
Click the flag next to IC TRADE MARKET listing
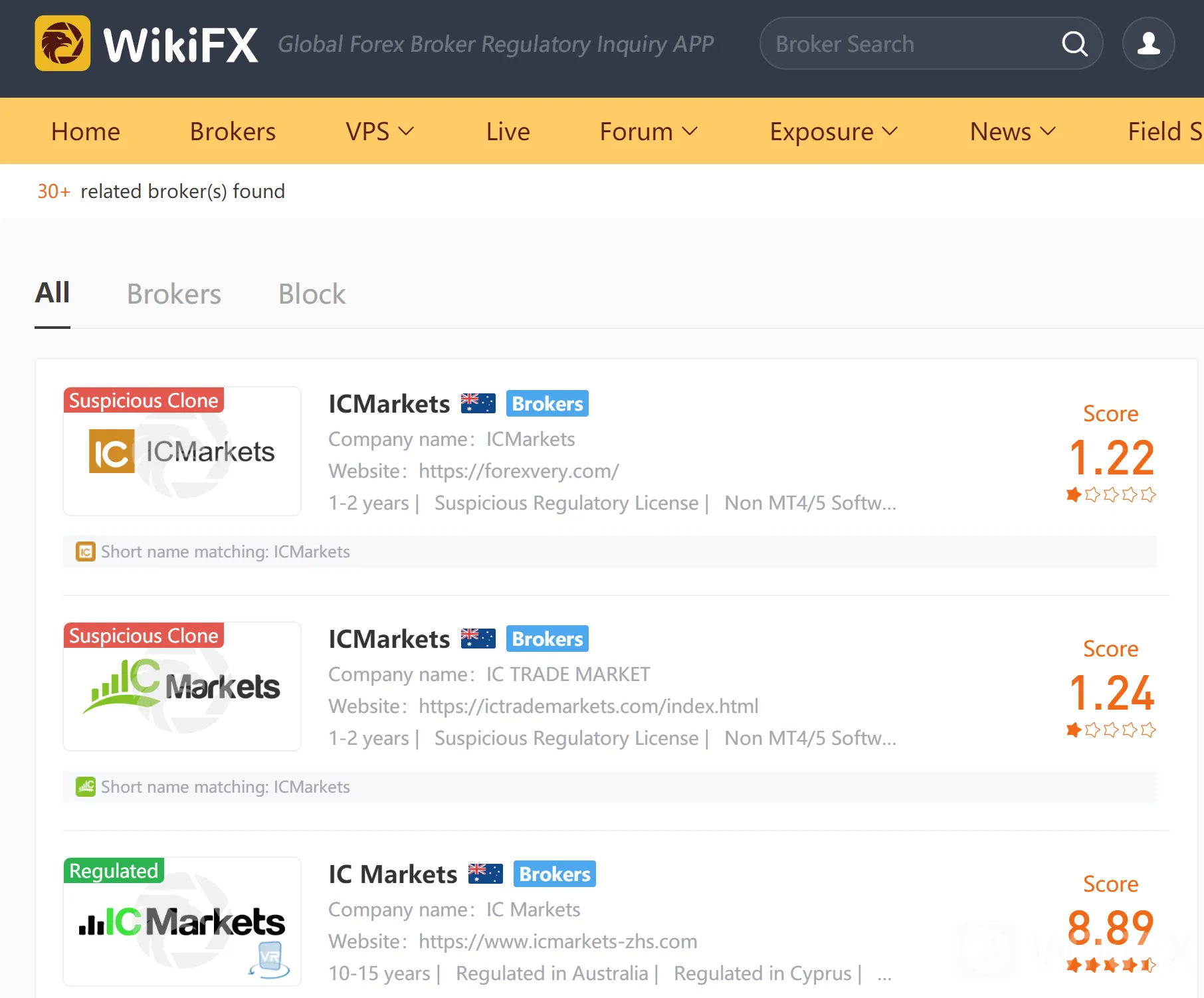pos(478,639)
